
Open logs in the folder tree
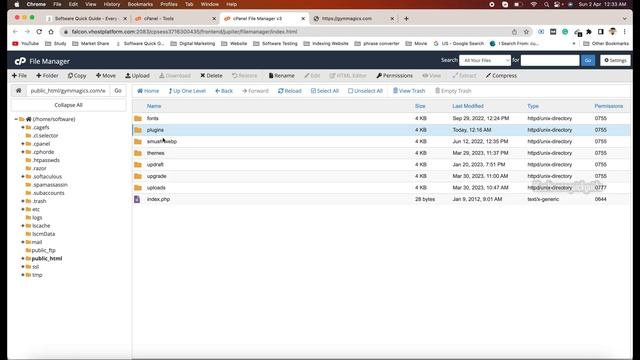[37, 218]
